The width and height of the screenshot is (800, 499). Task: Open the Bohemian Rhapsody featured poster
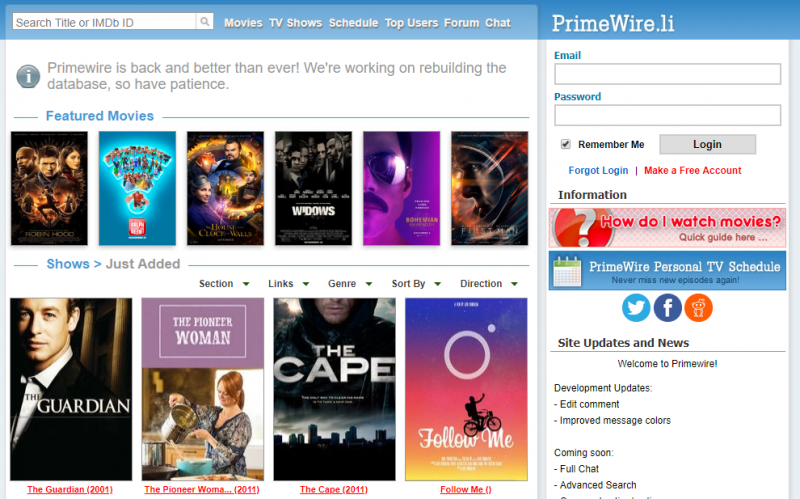pos(402,188)
